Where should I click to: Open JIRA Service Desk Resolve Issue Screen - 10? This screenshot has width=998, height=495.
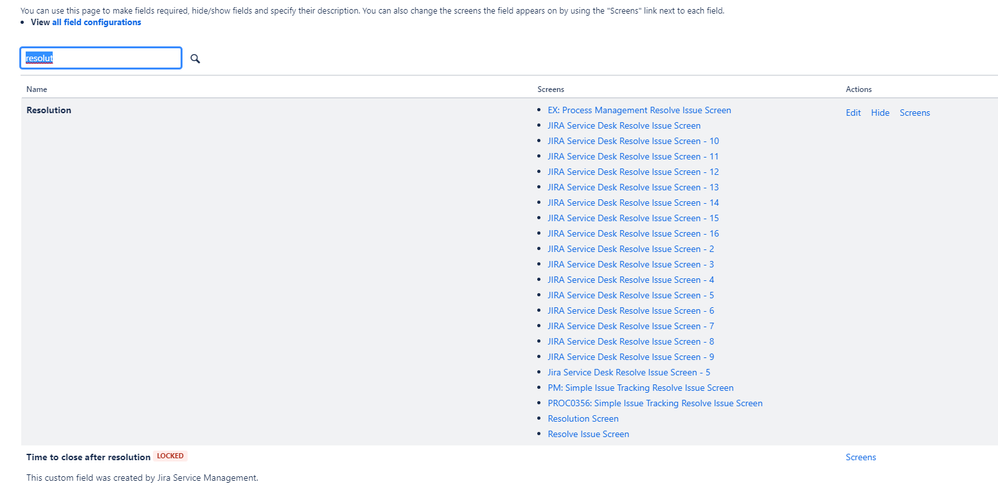633,141
